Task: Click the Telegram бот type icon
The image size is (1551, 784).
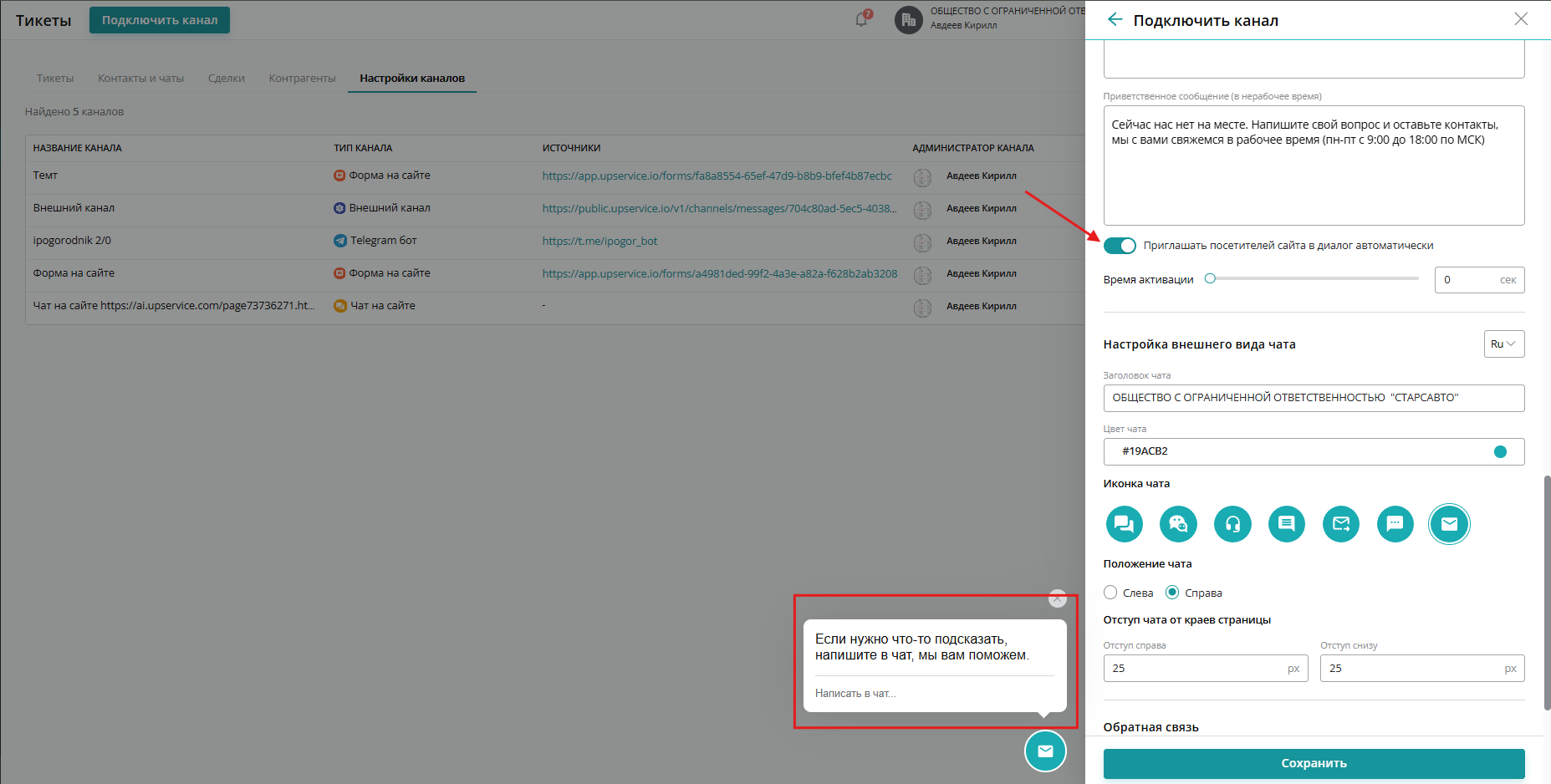Action: tap(340, 241)
